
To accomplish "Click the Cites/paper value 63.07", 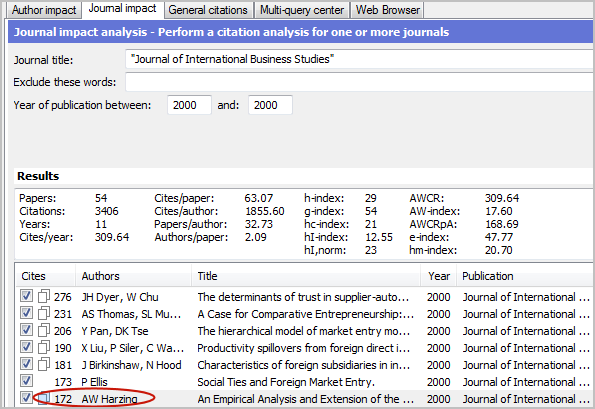I will 258,198.
